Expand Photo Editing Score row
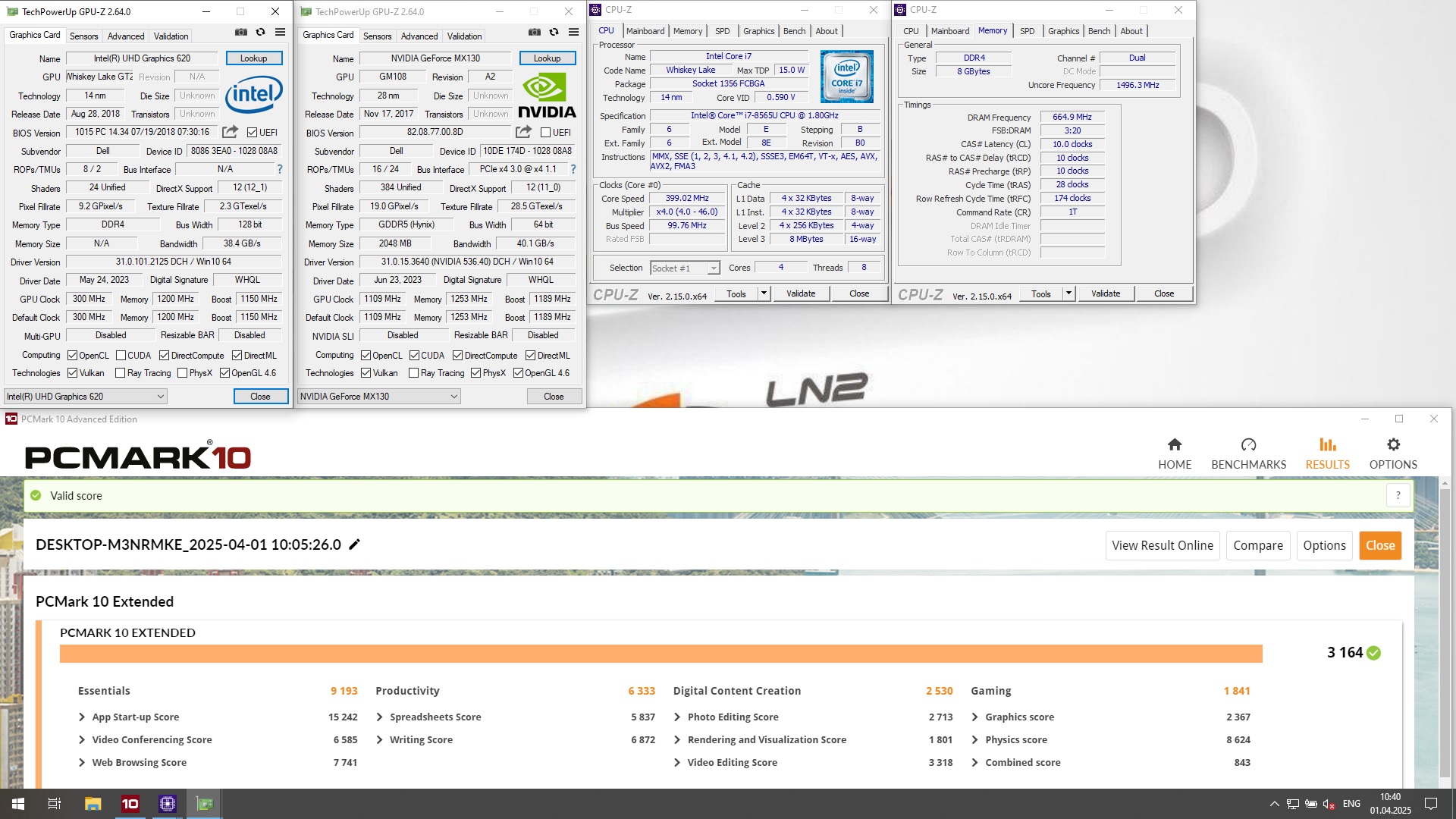 pos(677,717)
